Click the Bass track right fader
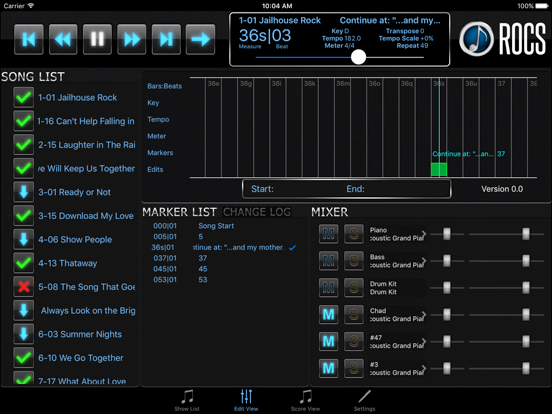The height and width of the screenshot is (414, 552). (x=526, y=261)
